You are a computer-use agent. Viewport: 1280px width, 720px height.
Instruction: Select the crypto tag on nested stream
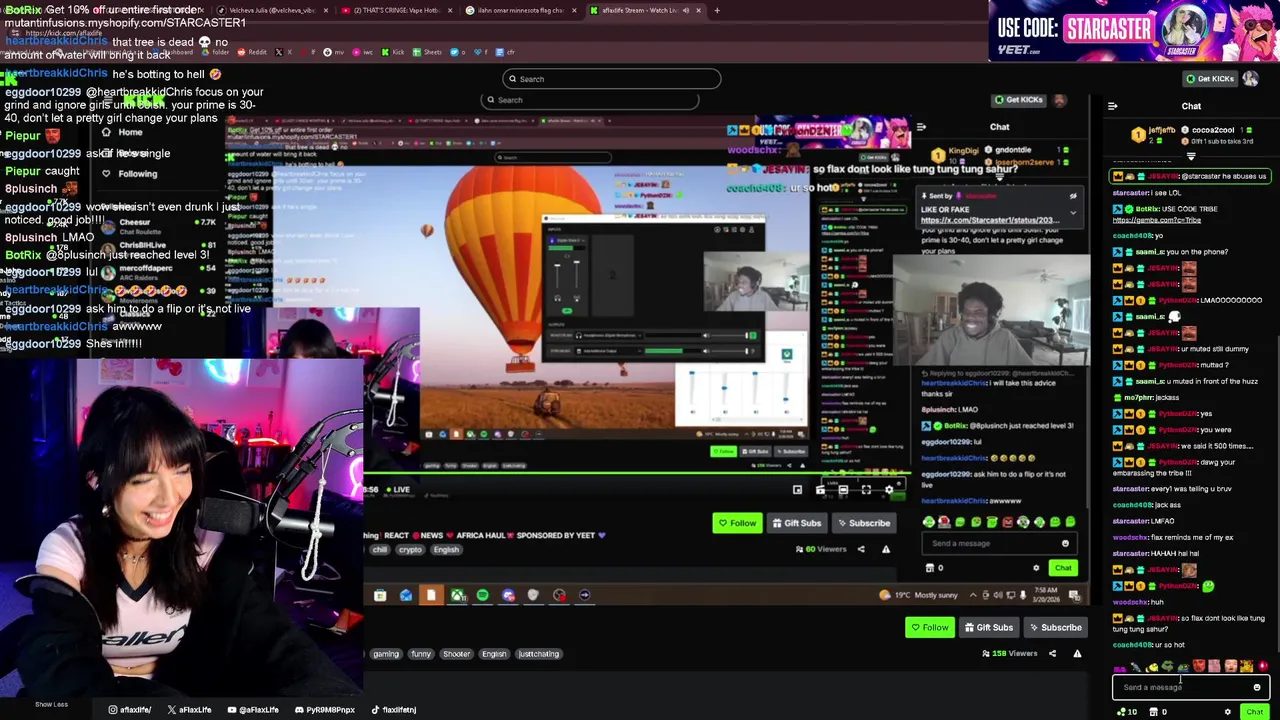click(x=410, y=550)
